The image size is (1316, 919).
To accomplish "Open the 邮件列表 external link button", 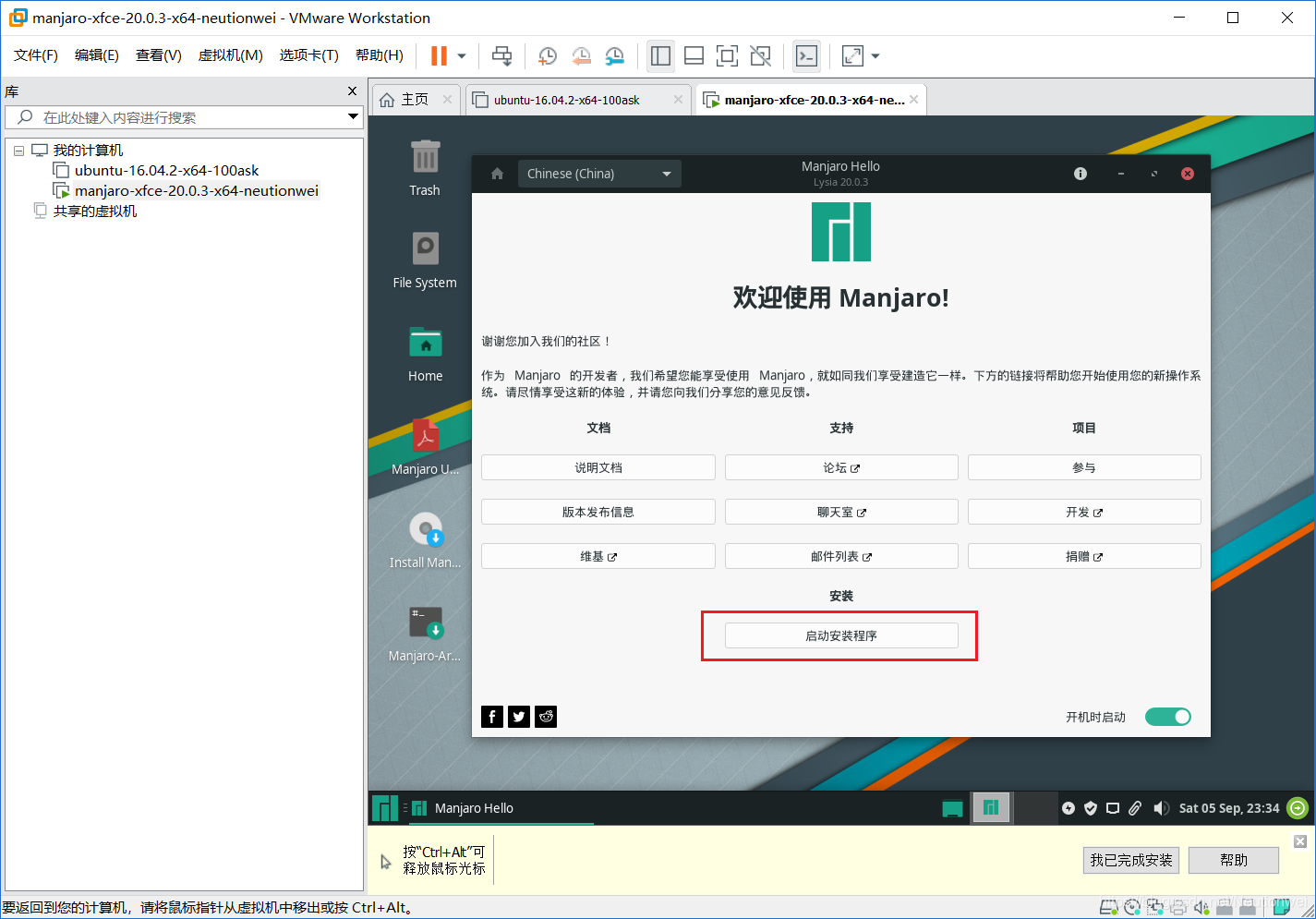I will (841, 556).
